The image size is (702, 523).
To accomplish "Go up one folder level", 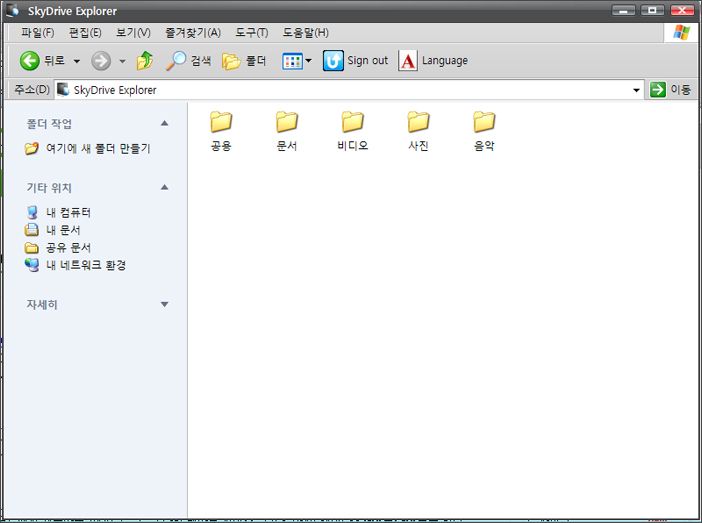I will click(145, 60).
